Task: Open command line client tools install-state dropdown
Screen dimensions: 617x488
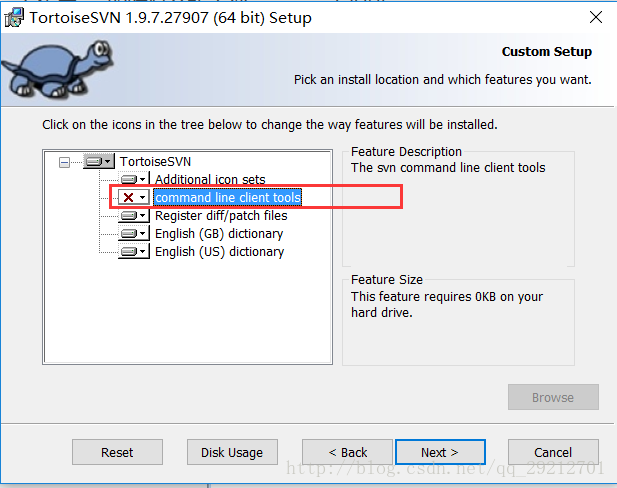Action: 133,198
